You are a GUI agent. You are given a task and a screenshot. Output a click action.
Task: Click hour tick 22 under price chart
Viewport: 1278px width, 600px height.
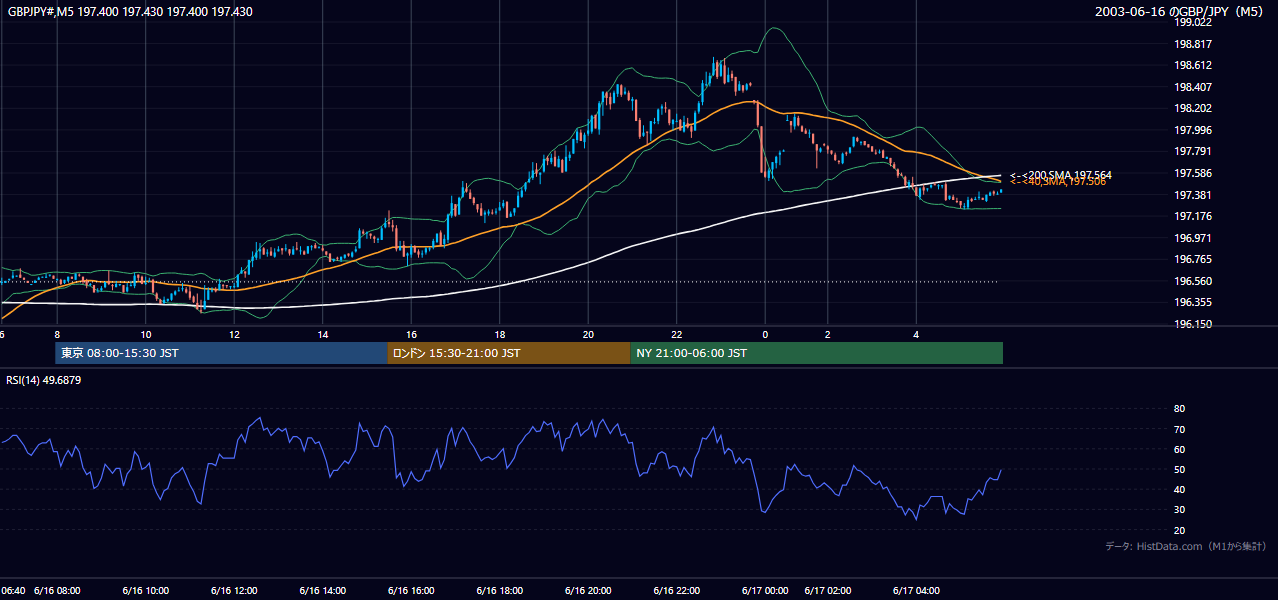point(677,334)
